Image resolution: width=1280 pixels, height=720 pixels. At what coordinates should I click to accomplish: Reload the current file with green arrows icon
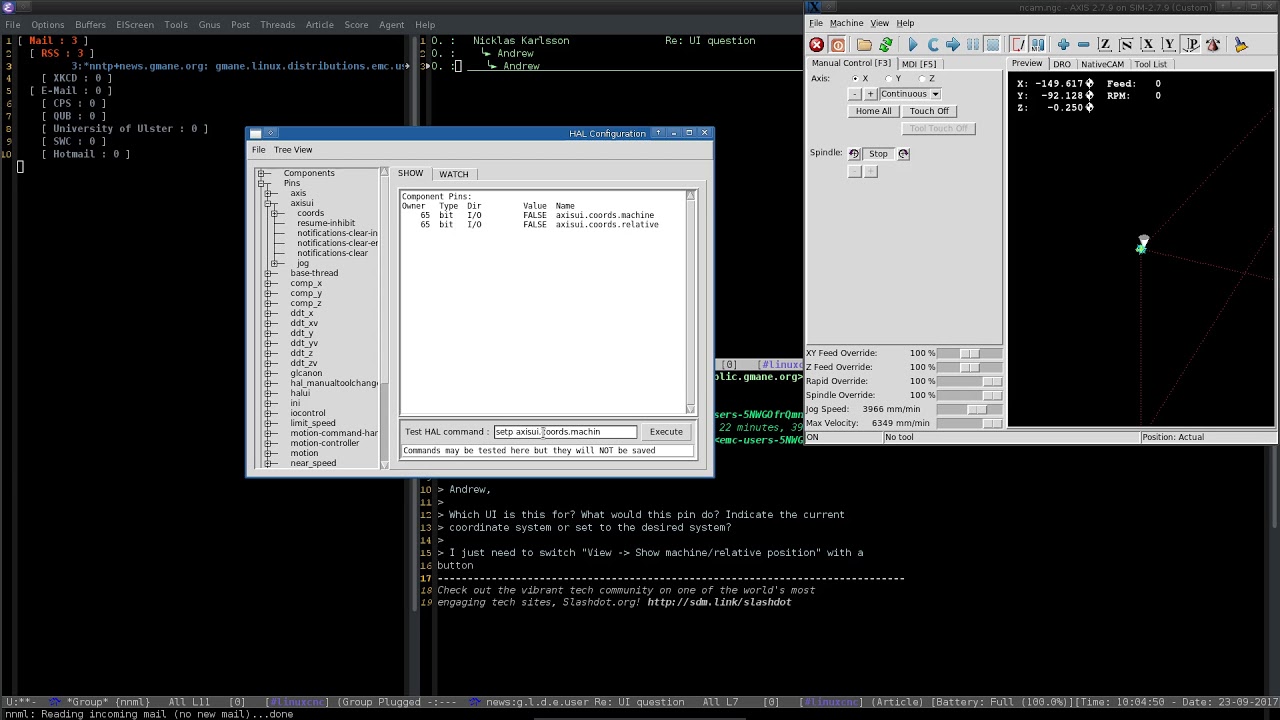coord(886,45)
